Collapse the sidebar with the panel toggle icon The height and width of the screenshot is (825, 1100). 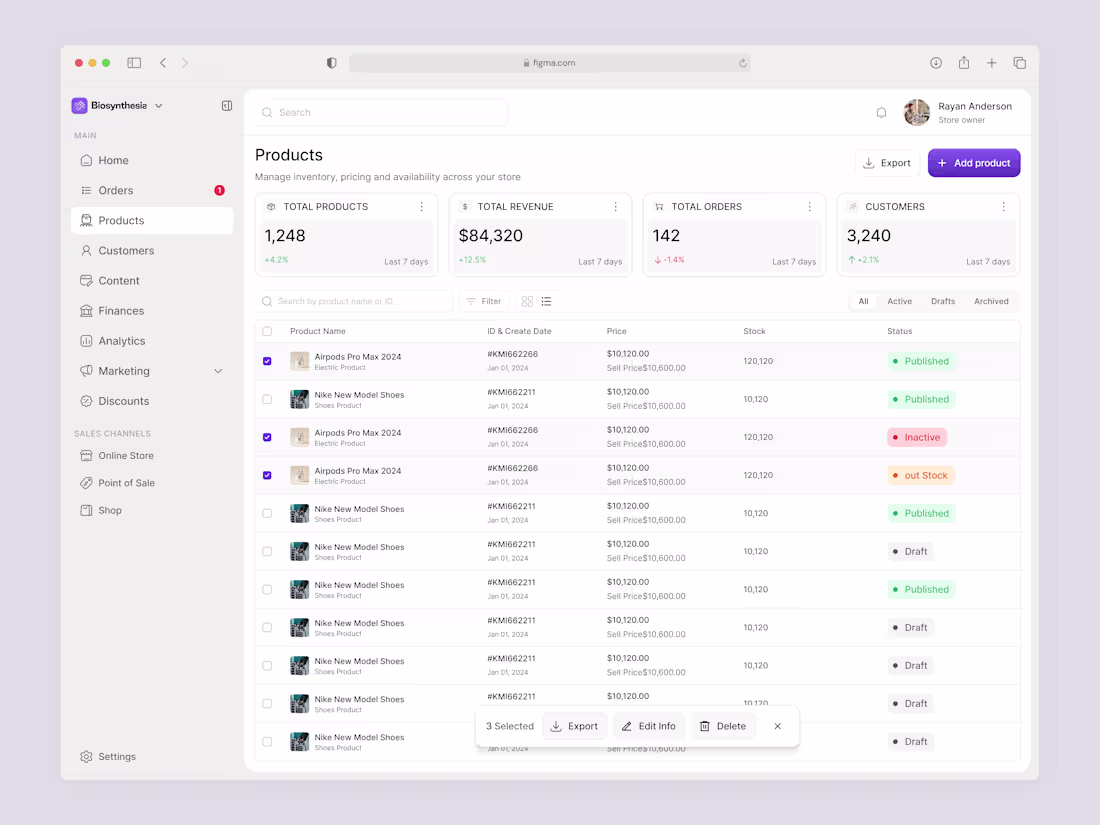click(227, 105)
